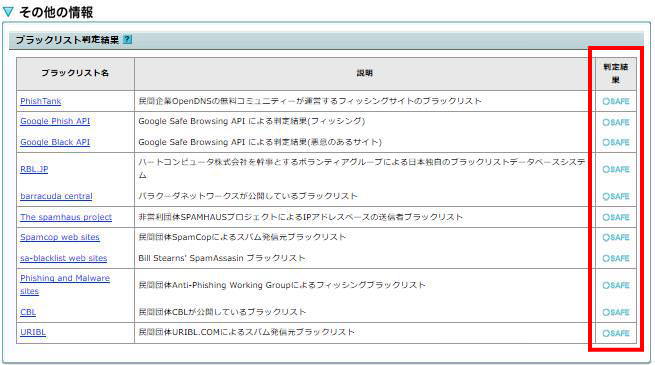Click the SAFE result for RBL.JP
The image size is (655, 365).
616,169
